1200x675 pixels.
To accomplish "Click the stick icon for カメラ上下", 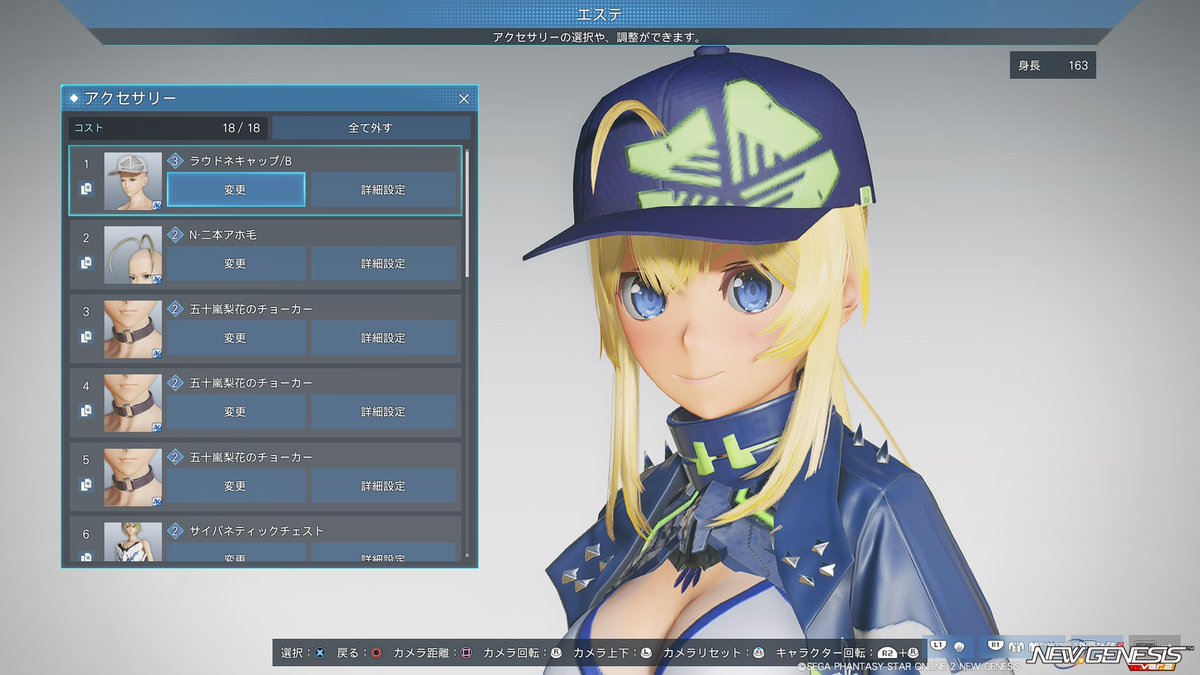I will coord(646,653).
